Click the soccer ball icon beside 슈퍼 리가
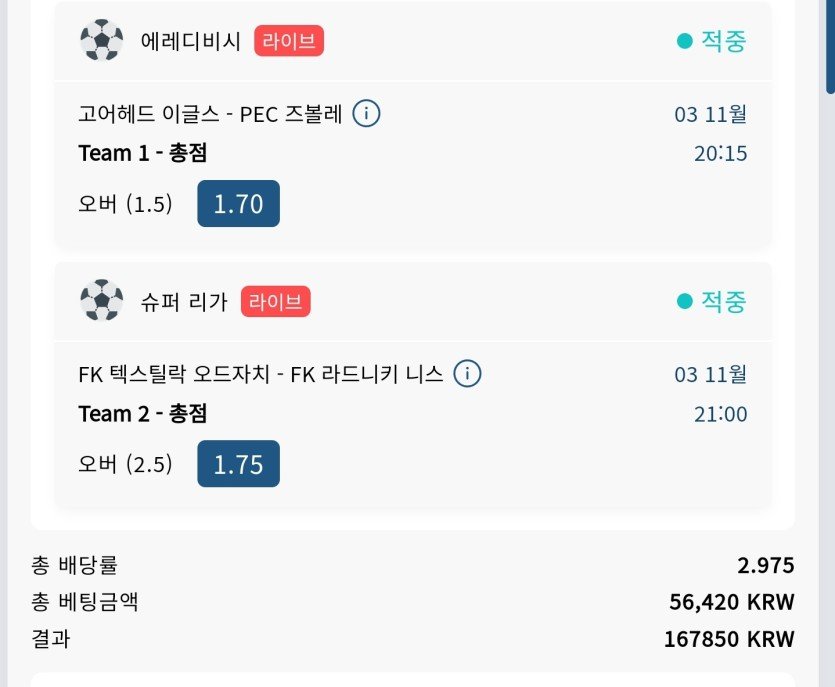 (x=101, y=300)
